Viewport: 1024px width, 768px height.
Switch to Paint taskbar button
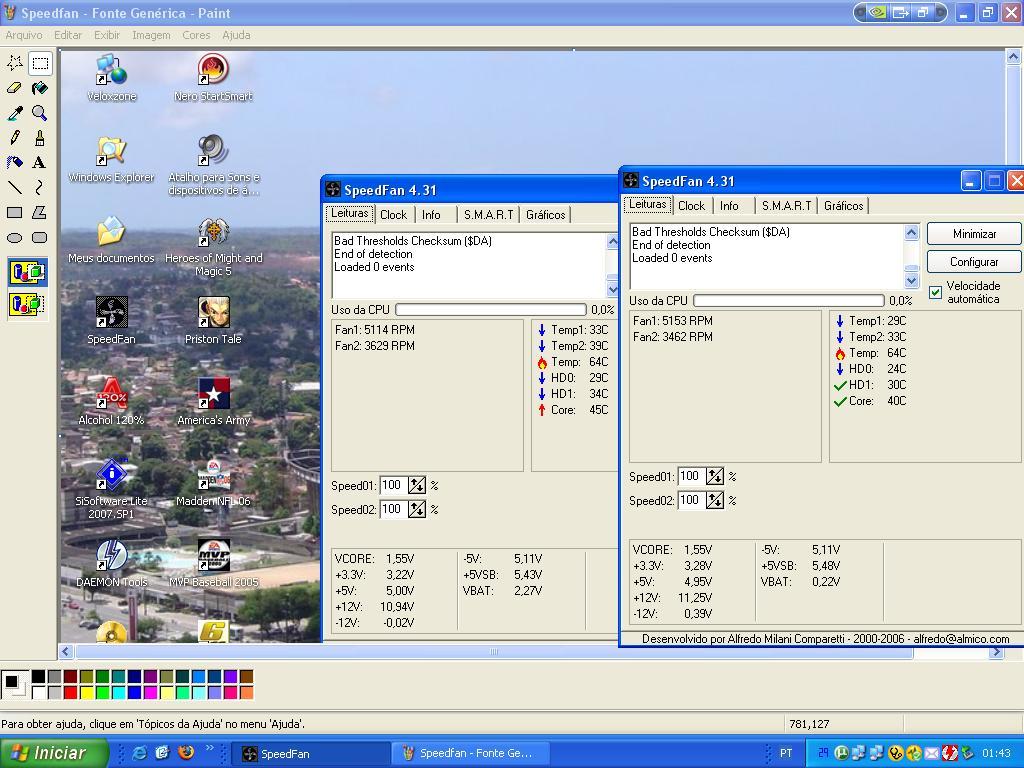coord(470,754)
